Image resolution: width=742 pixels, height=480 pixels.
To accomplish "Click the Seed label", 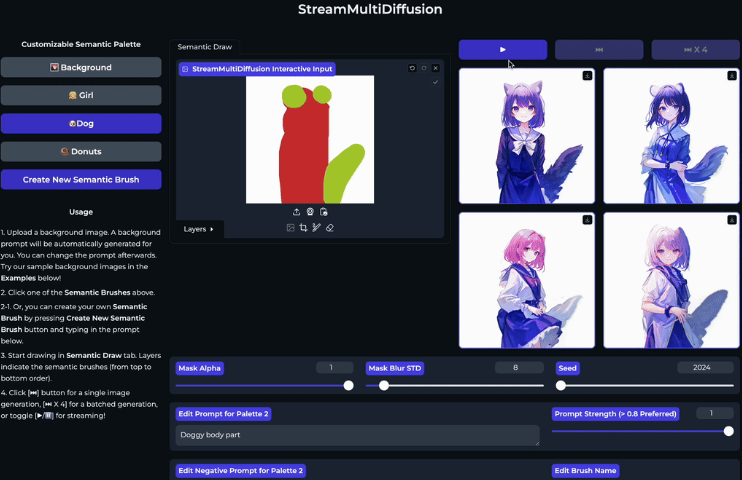I will (567, 368).
